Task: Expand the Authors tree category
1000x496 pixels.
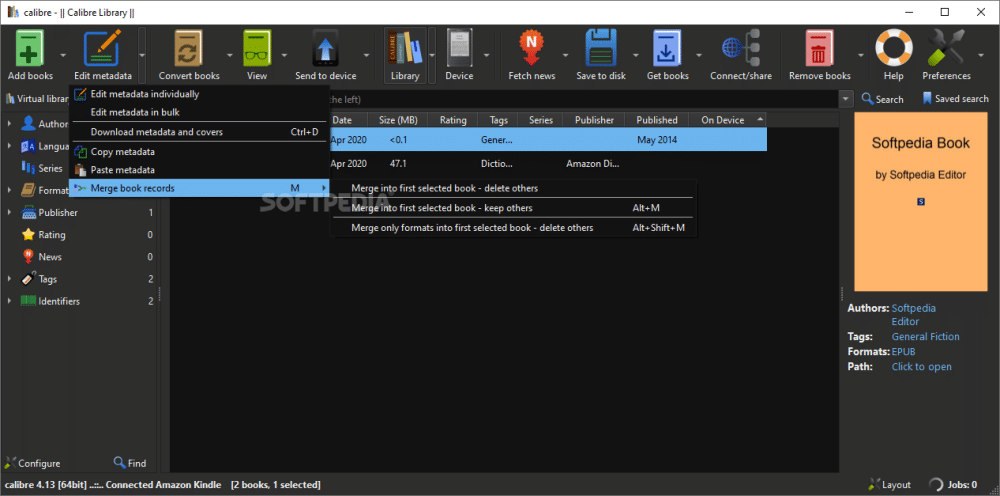Action: click(x=9, y=124)
